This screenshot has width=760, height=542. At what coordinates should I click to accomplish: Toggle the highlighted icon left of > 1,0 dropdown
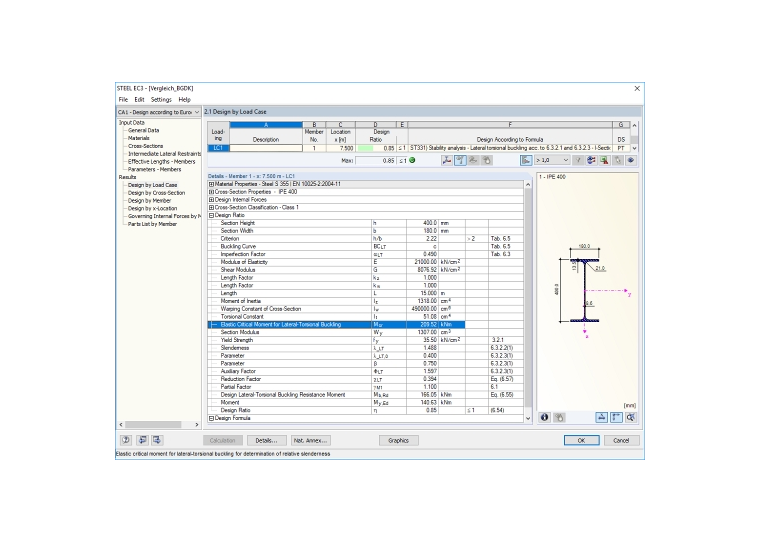[526, 160]
